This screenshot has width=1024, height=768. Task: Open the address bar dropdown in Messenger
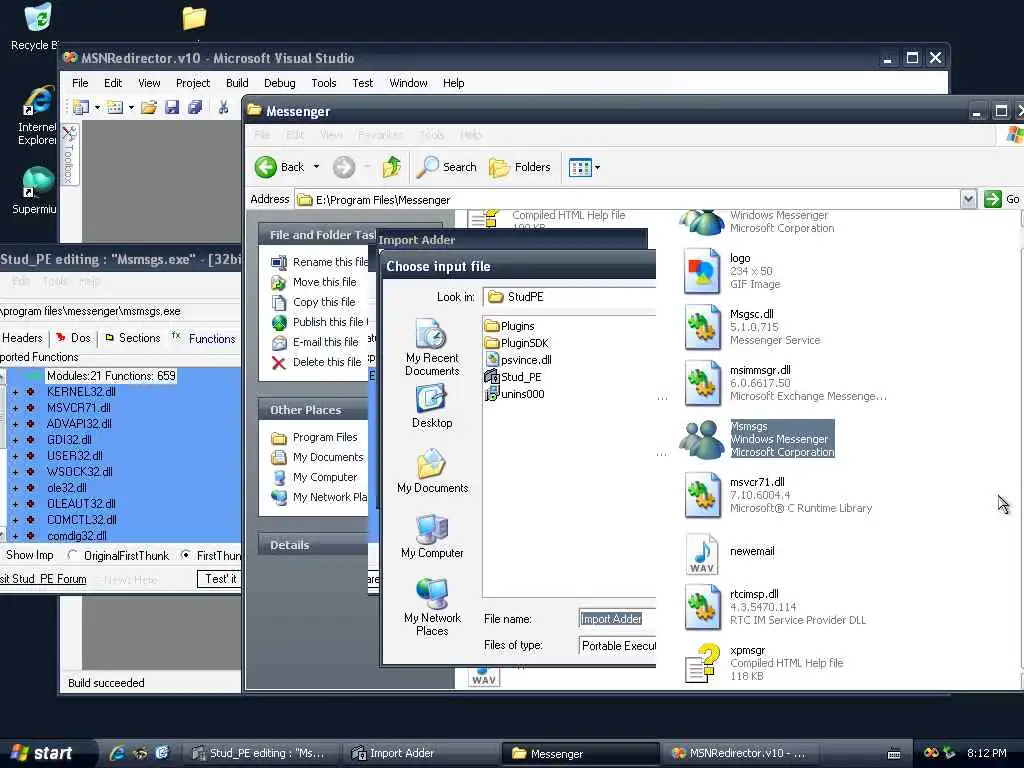pos(968,199)
